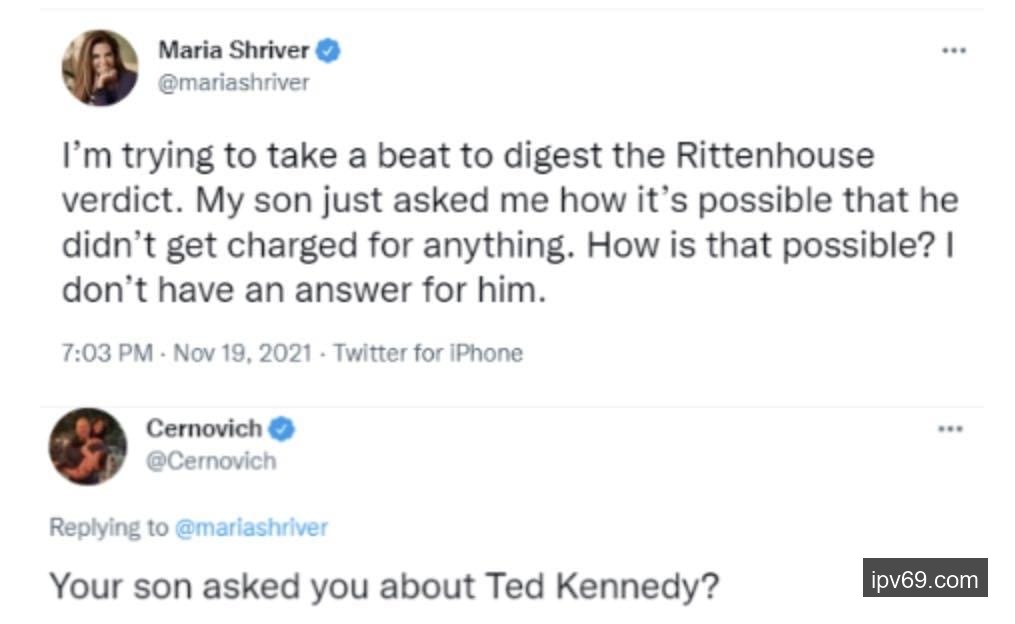
Task: Open the "Twitter for iPhone" source link
Action: click(x=427, y=353)
